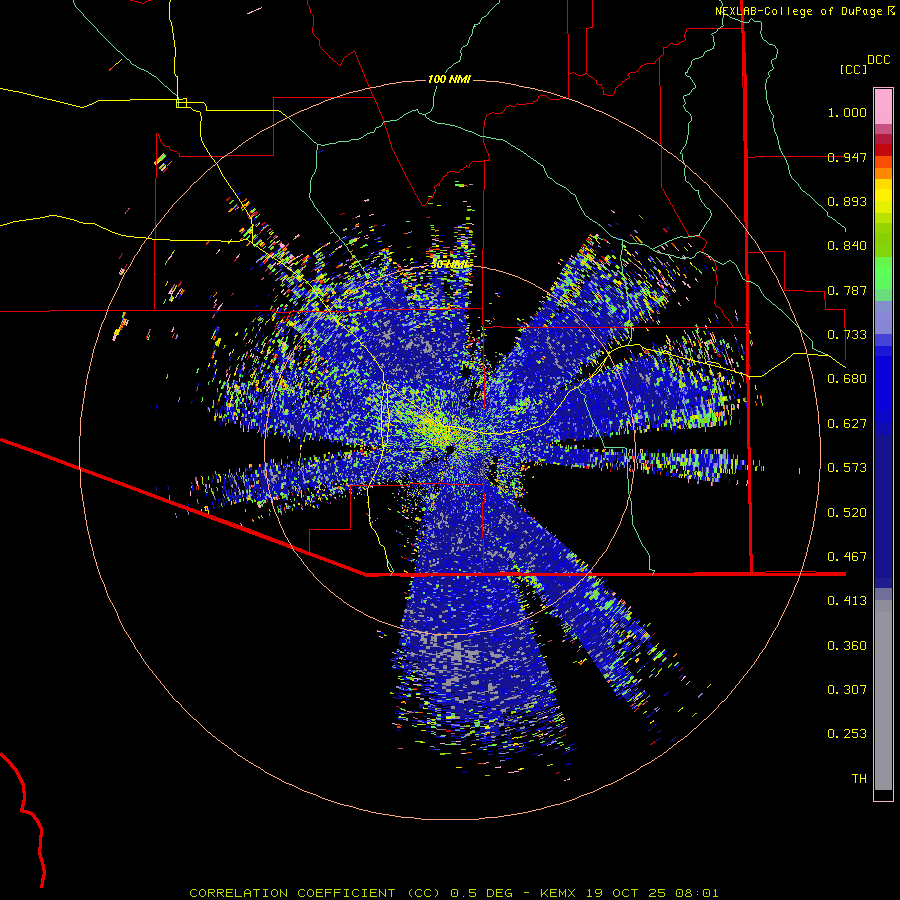Click the 0.520 scale value
The image size is (900, 900).
847,513
